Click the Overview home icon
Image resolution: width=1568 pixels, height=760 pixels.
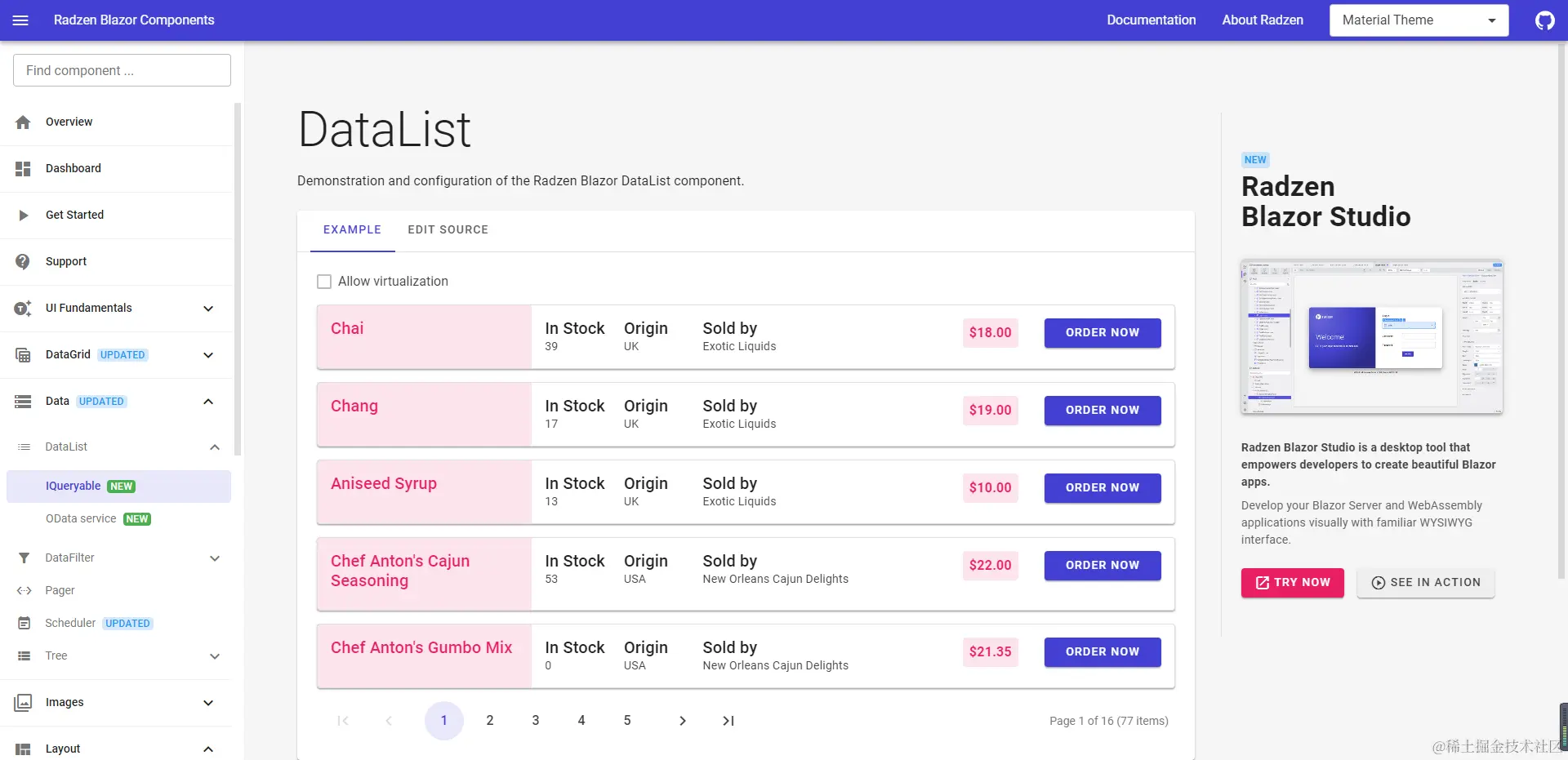(x=23, y=122)
